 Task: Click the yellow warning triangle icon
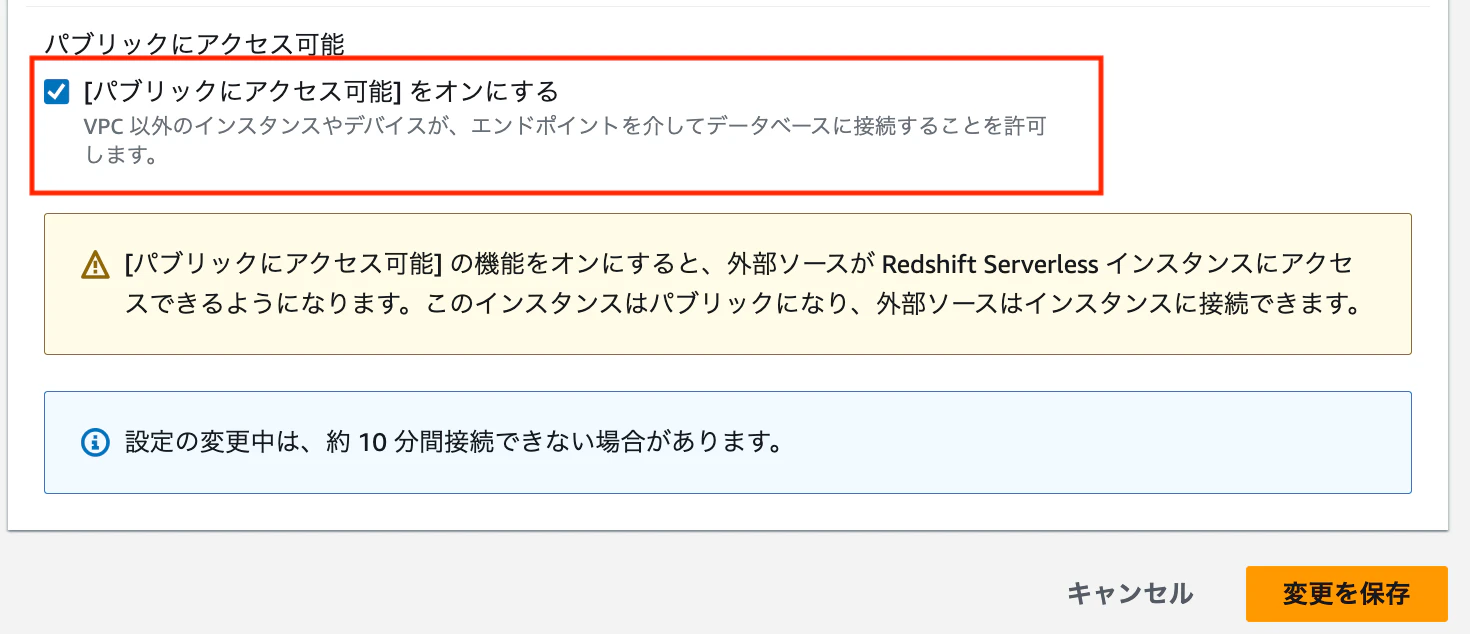click(x=95, y=265)
